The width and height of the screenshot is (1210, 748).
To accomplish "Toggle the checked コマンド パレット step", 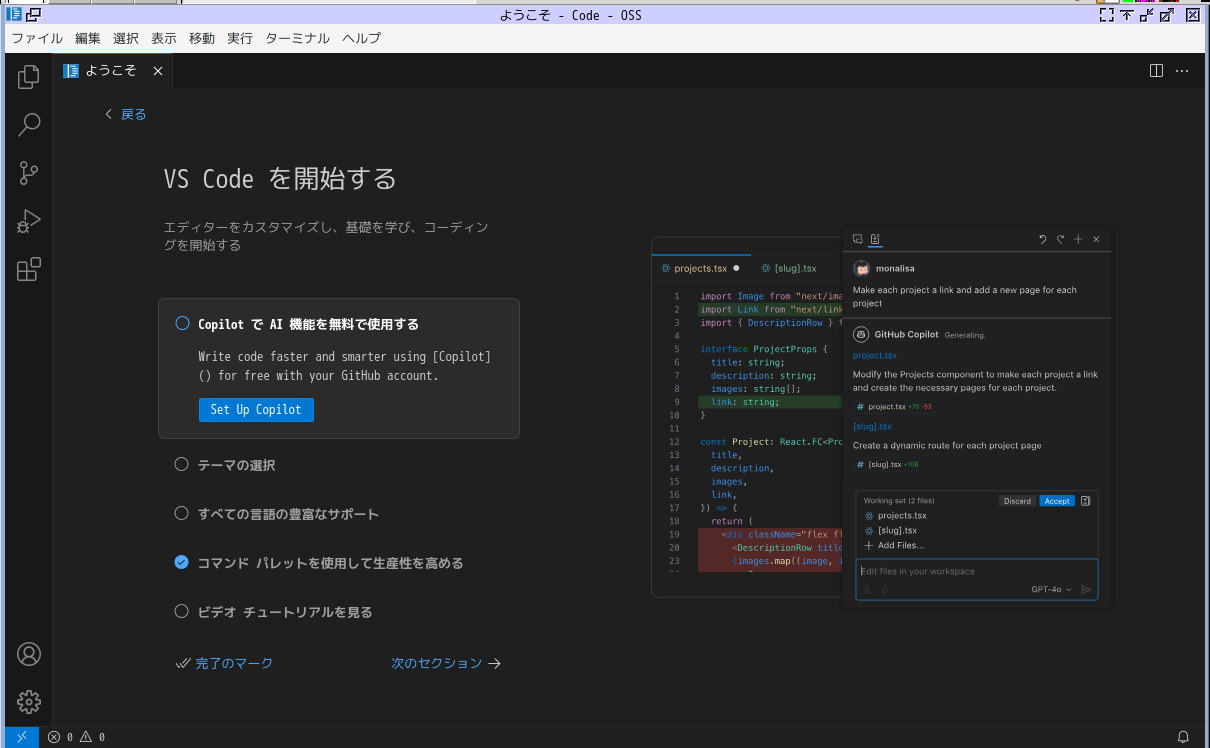I will (181, 563).
